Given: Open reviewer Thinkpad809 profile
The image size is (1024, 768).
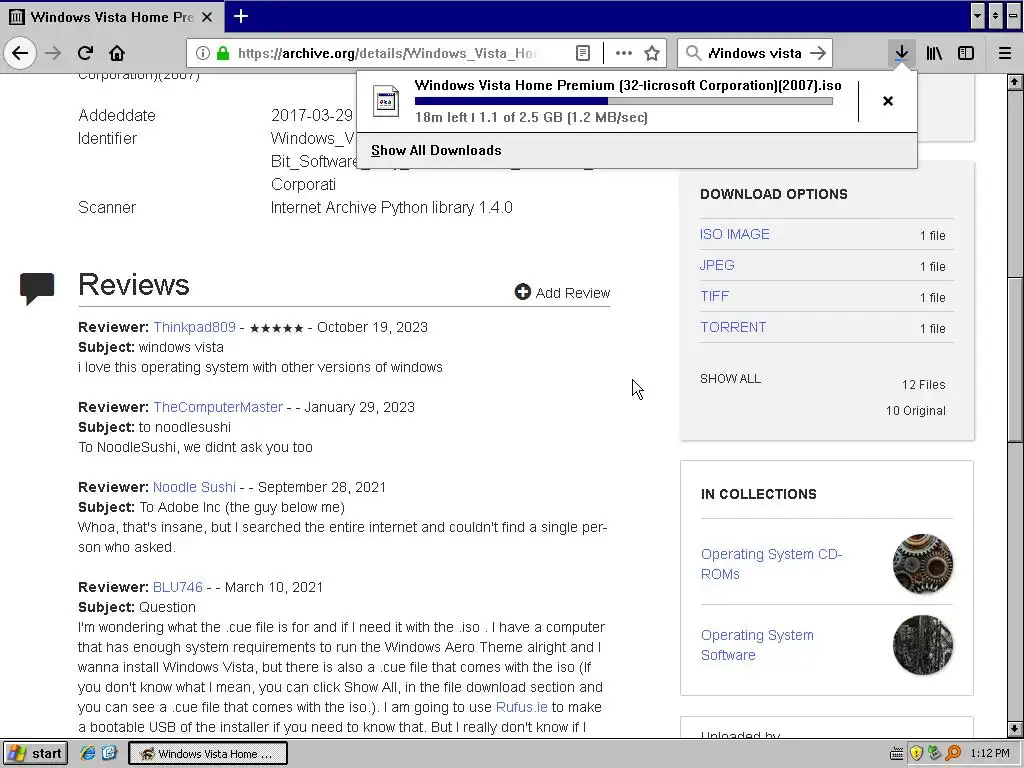Looking at the screenshot, I should [x=194, y=327].
